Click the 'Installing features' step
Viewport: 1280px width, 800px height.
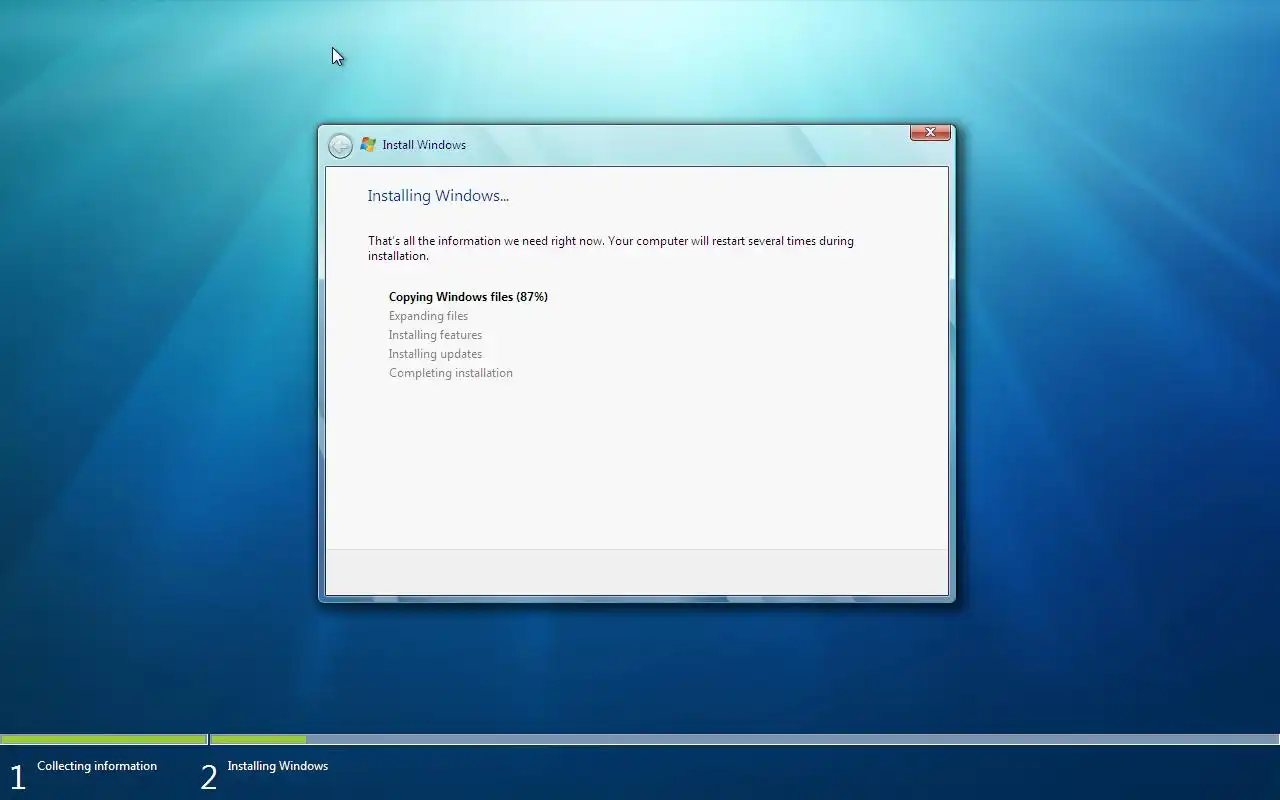pyautogui.click(x=435, y=335)
